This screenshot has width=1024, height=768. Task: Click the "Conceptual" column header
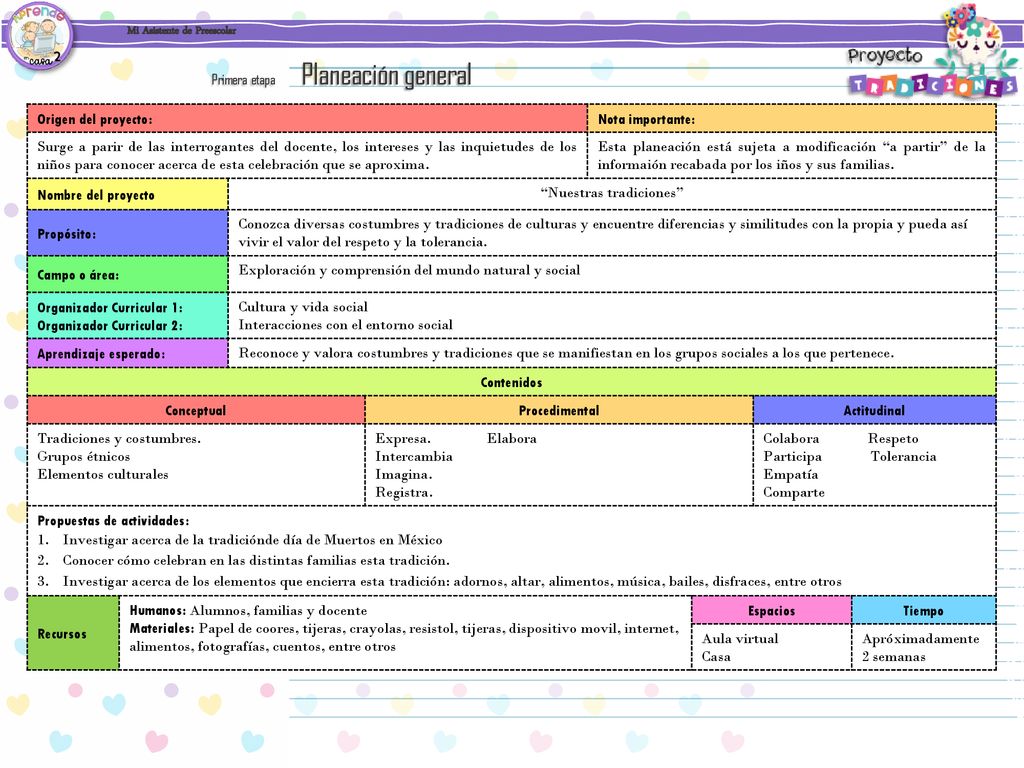pos(196,410)
